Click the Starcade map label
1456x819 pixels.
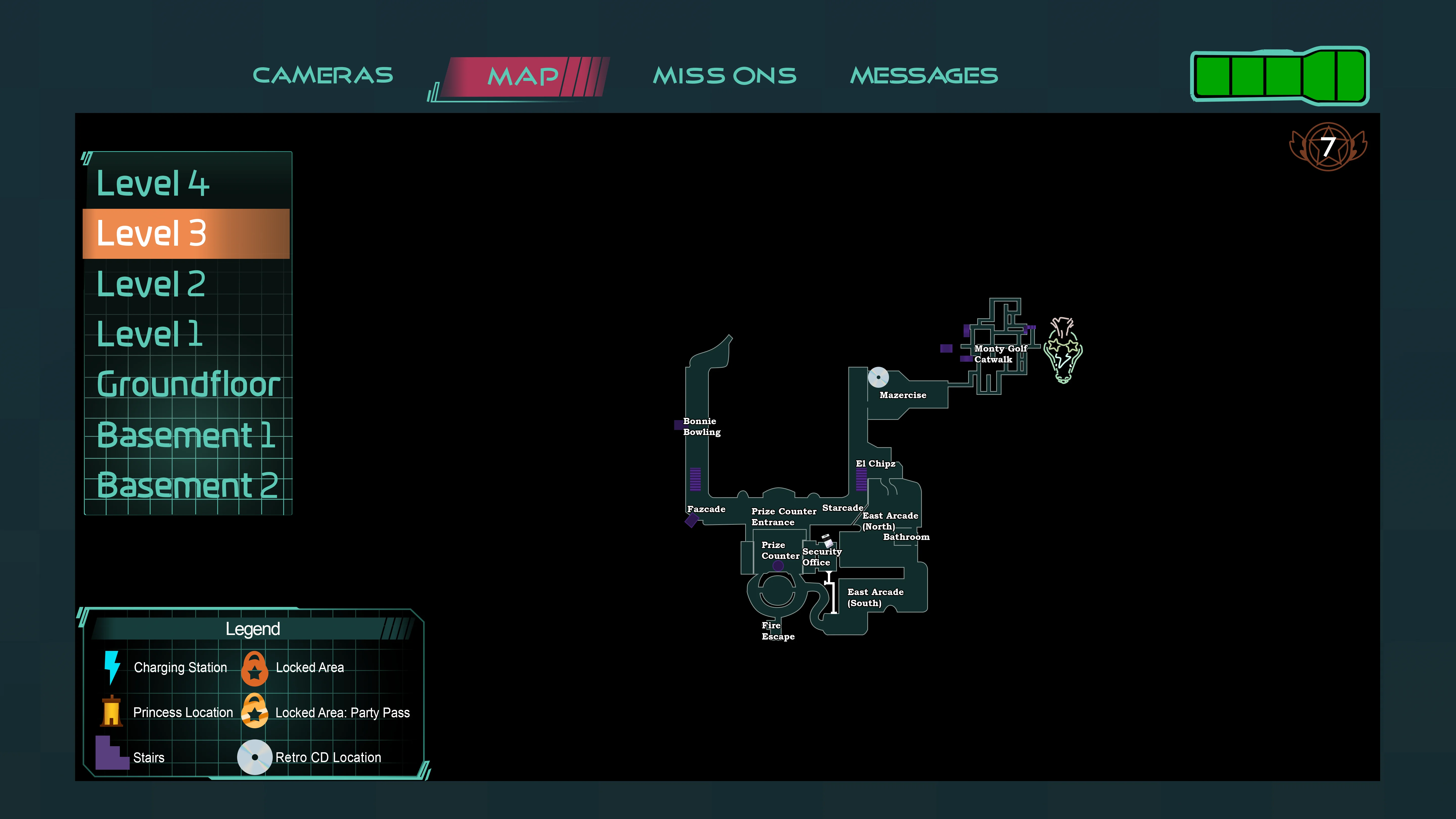coord(842,508)
